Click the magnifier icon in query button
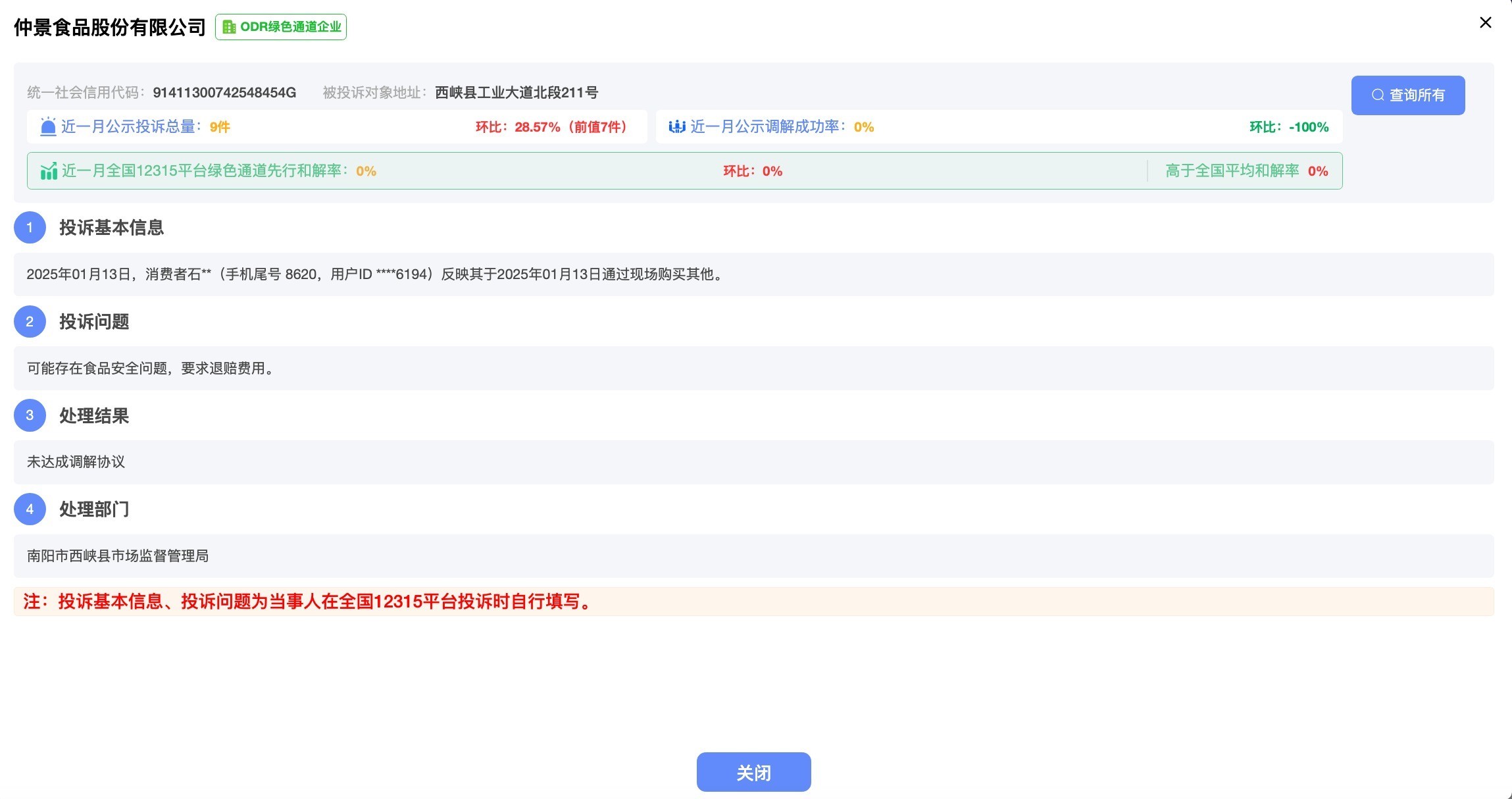Viewport: 1512px width, 799px height. click(1377, 95)
